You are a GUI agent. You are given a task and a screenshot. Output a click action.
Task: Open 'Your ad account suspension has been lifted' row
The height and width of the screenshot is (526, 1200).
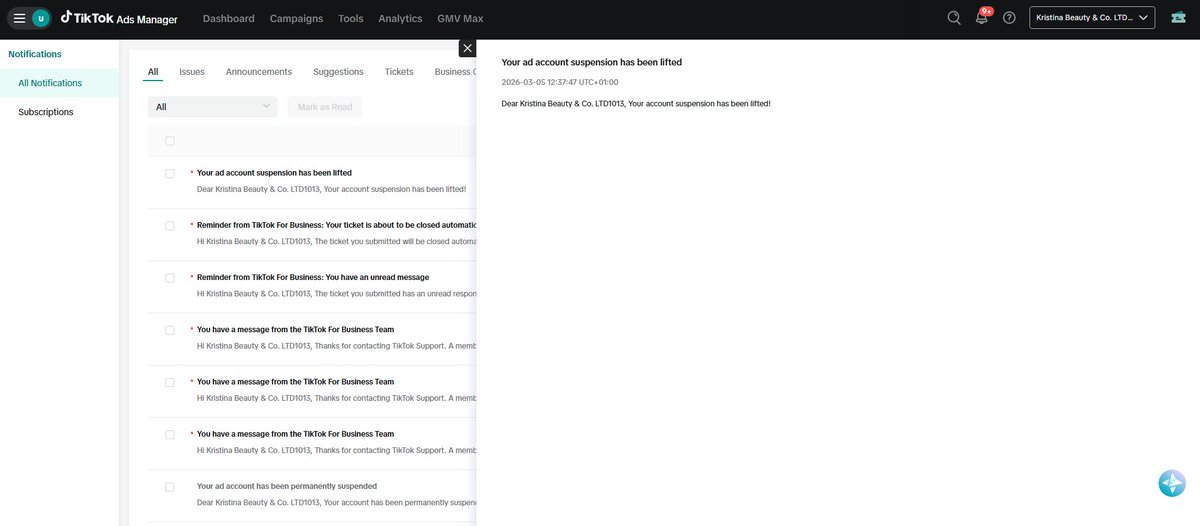[x=312, y=181]
